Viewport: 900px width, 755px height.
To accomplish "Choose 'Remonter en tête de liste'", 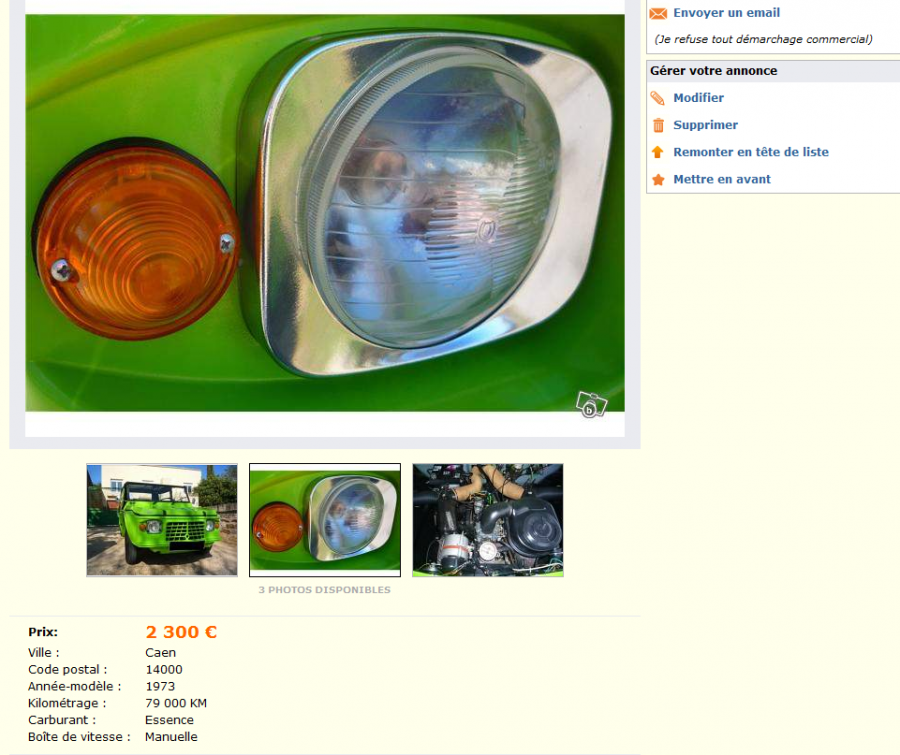I will coord(751,152).
